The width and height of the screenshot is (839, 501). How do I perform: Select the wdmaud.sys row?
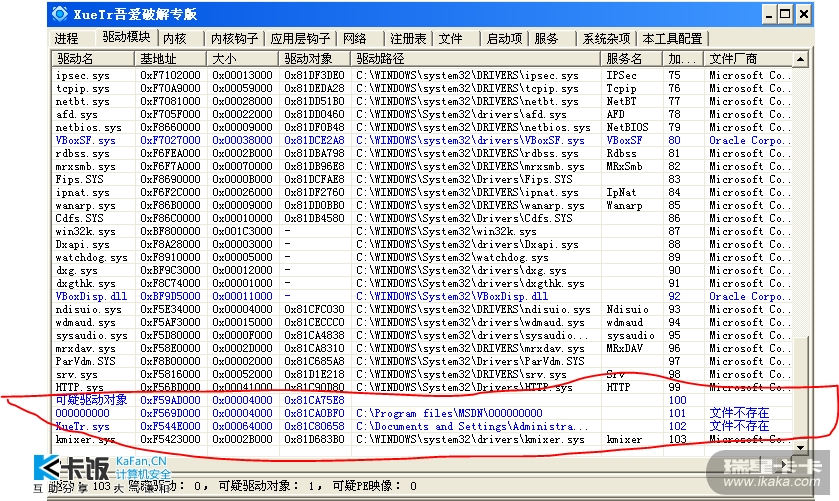(422, 322)
